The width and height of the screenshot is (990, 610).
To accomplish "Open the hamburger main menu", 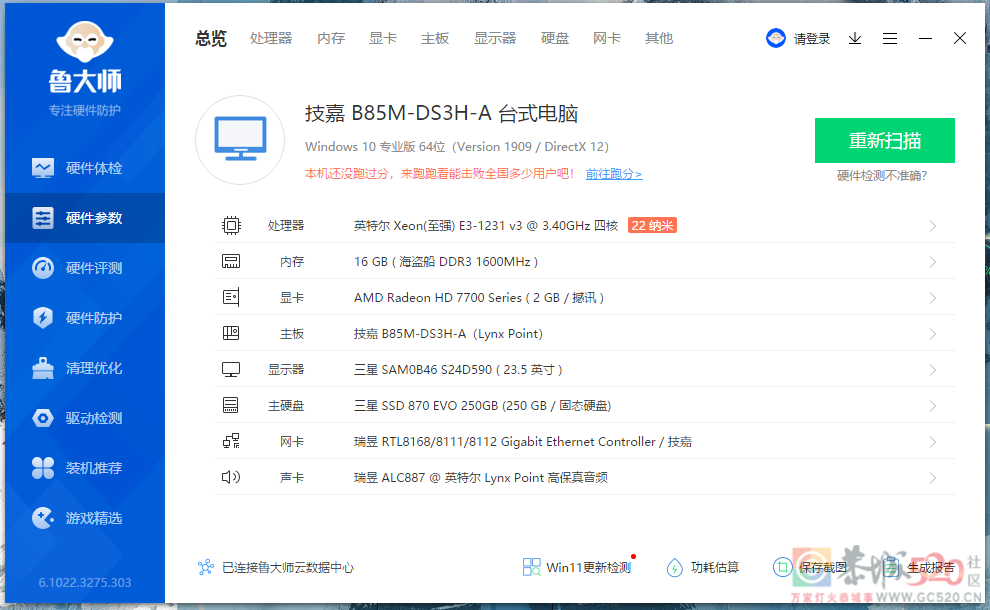I will [890, 39].
